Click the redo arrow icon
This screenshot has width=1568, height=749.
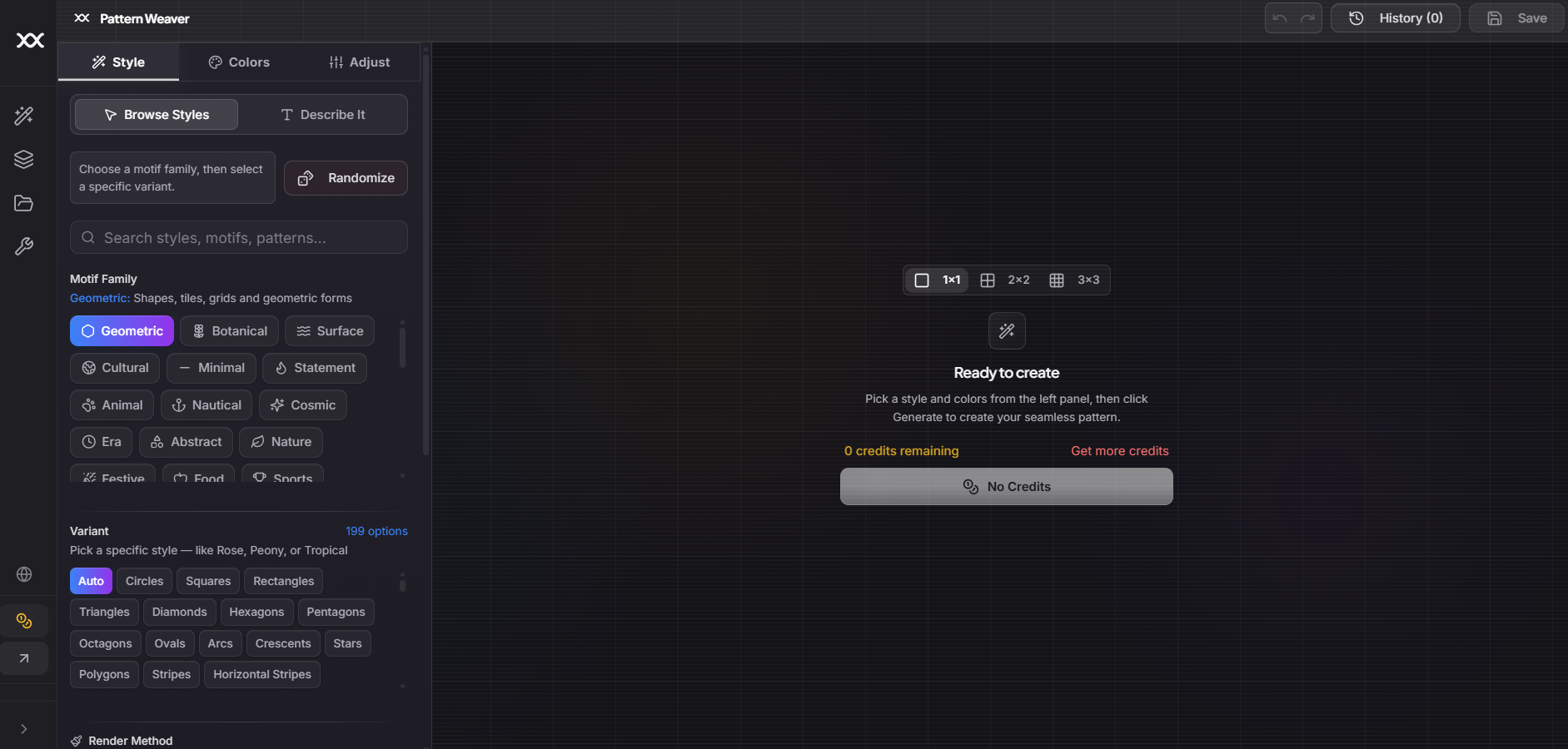pyautogui.click(x=1307, y=18)
